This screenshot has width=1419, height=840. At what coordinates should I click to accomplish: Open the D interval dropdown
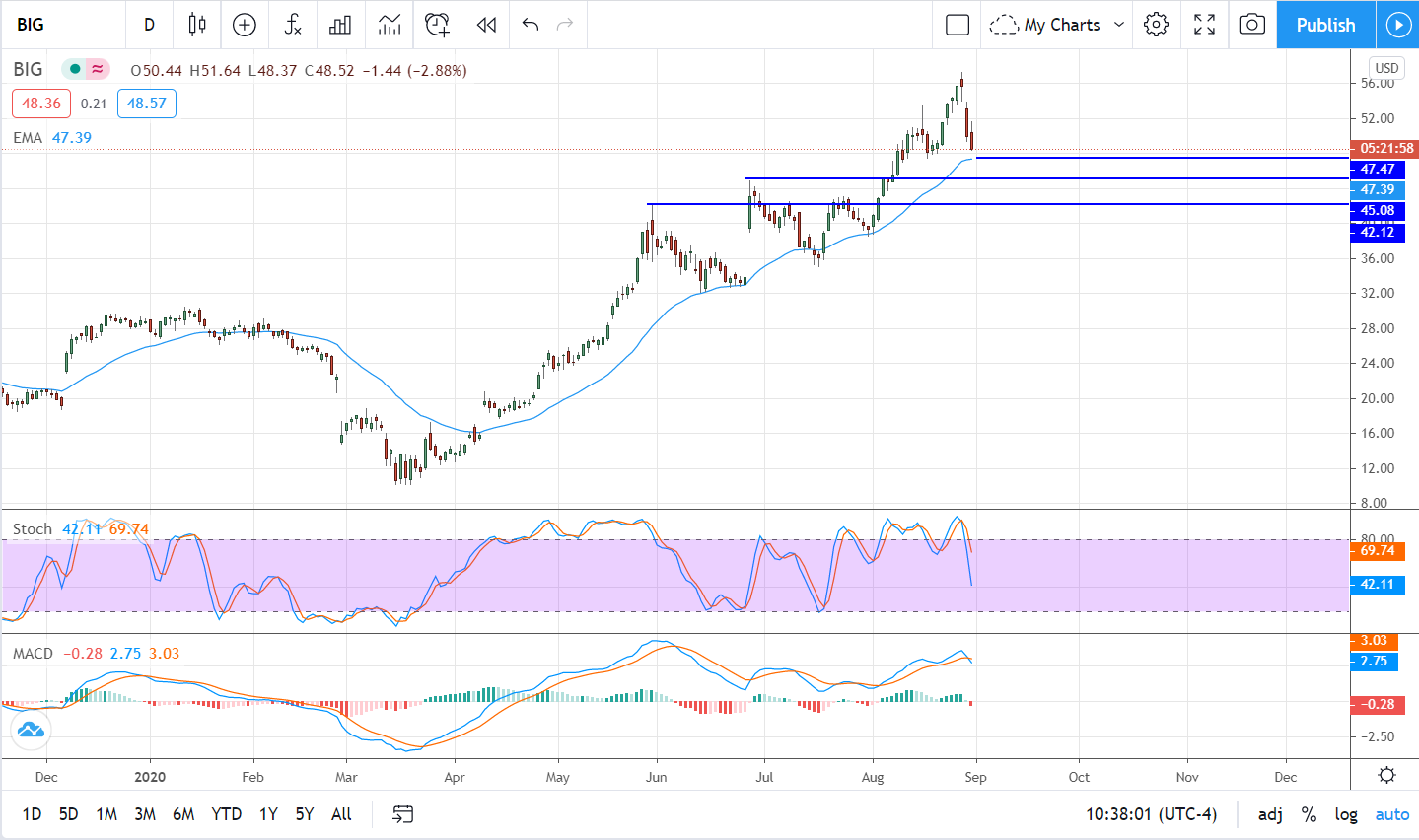coord(150,25)
